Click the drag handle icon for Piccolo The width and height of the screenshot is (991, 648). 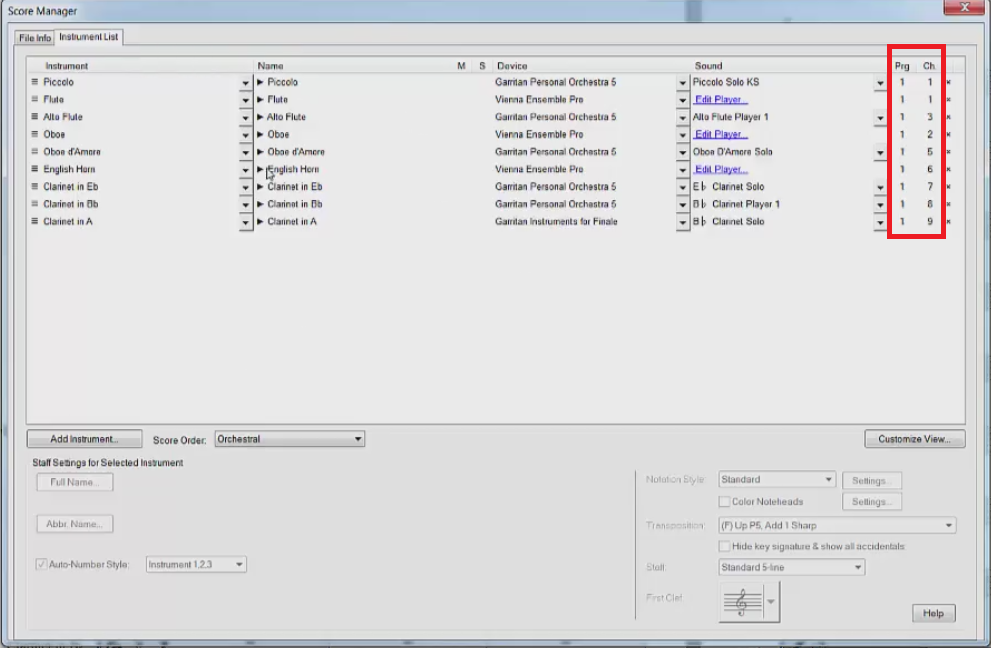click(35, 82)
